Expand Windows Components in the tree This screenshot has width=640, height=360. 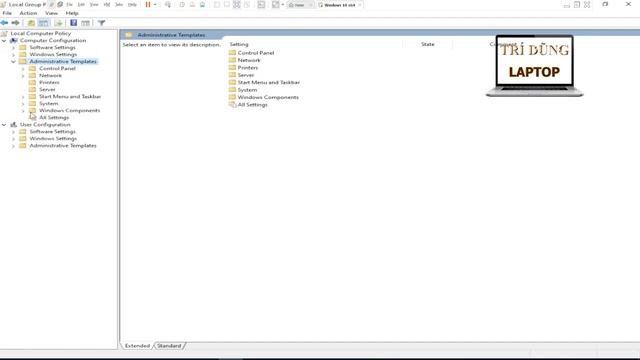pos(23,111)
